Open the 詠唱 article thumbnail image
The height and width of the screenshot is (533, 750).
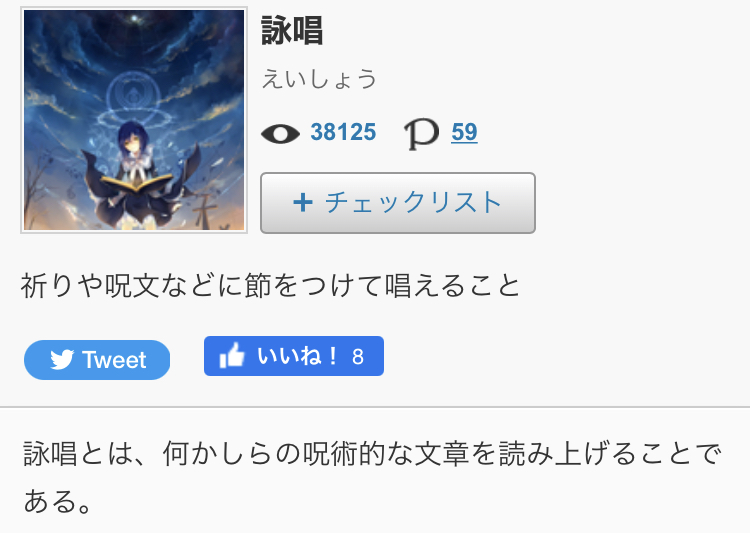click(134, 120)
